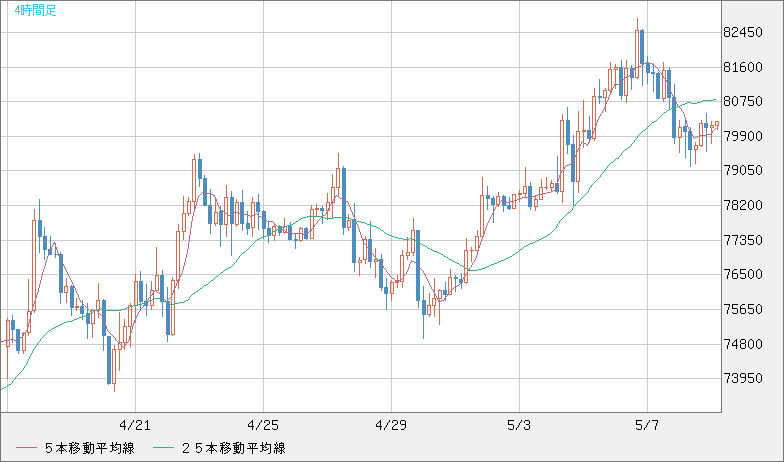This screenshot has width=784, height=462.
Task: Click the 78200 price axis label
Action: [x=743, y=206]
